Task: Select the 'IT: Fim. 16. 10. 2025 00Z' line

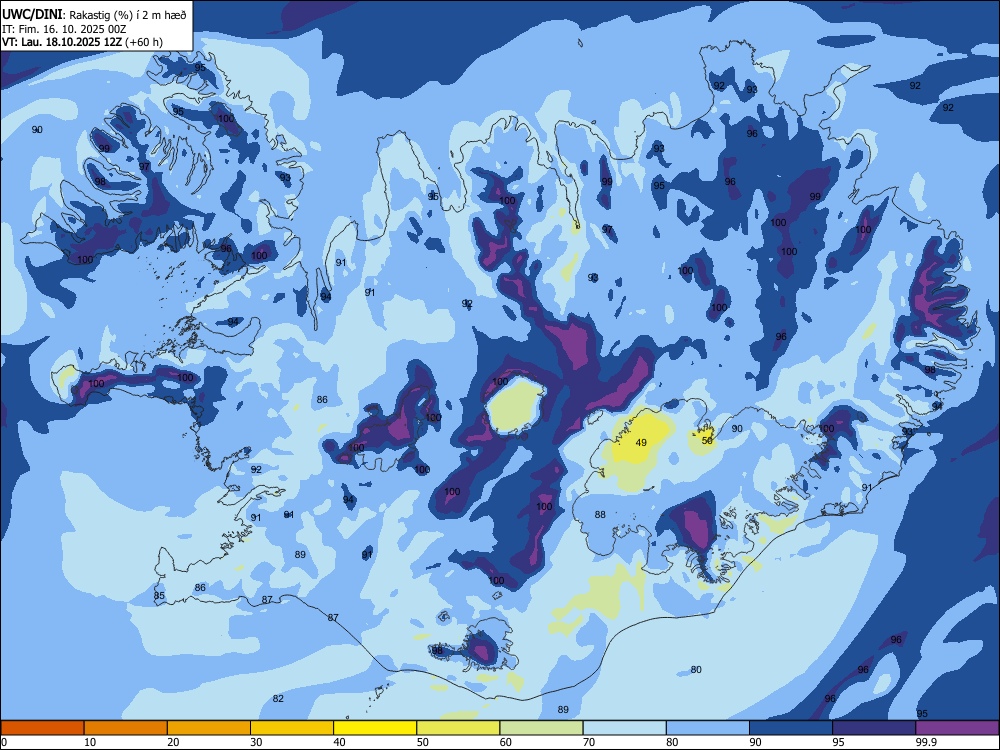Action: point(64,29)
